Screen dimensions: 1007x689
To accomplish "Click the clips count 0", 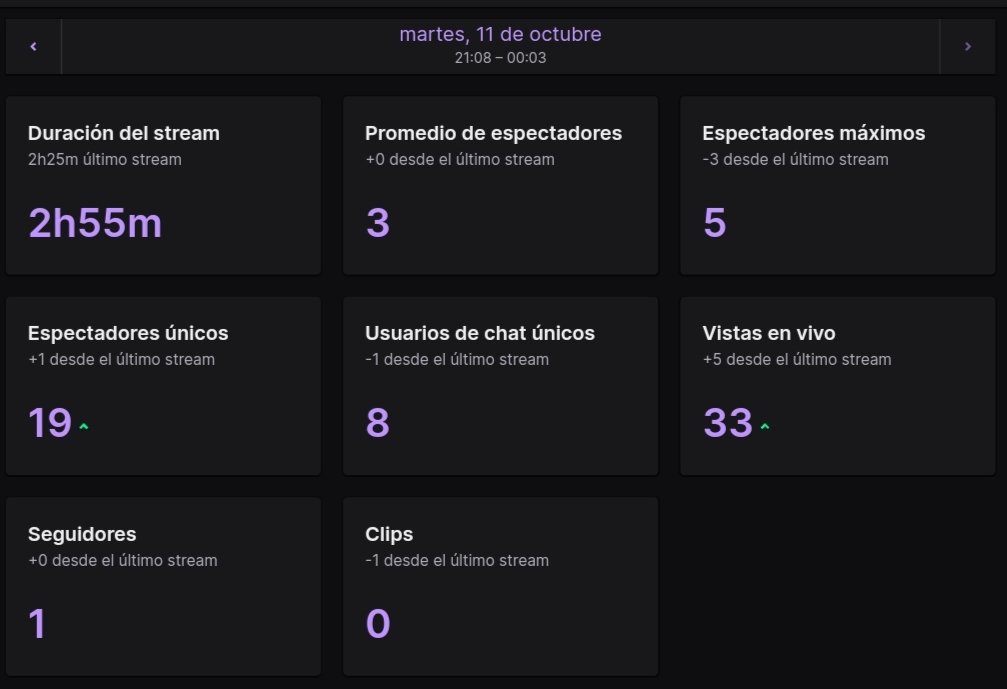I will 378,623.
